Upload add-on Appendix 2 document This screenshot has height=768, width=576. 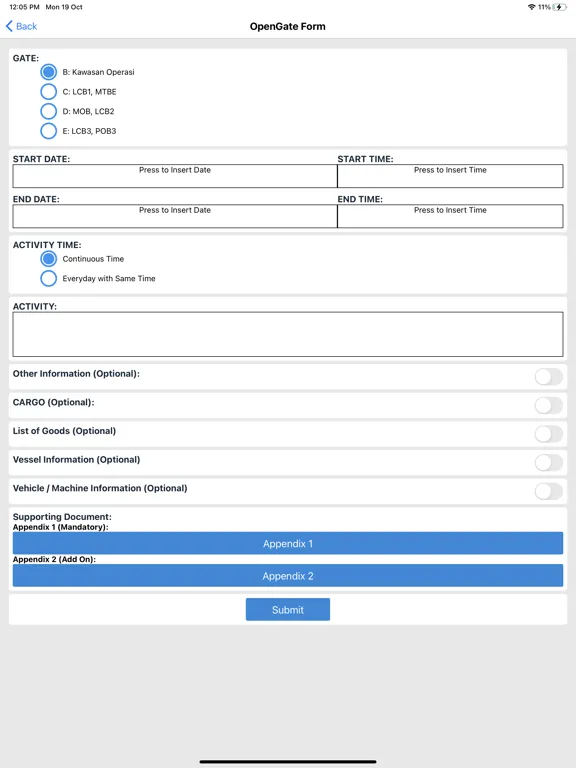pyautogui.click(x=288, y=576)
